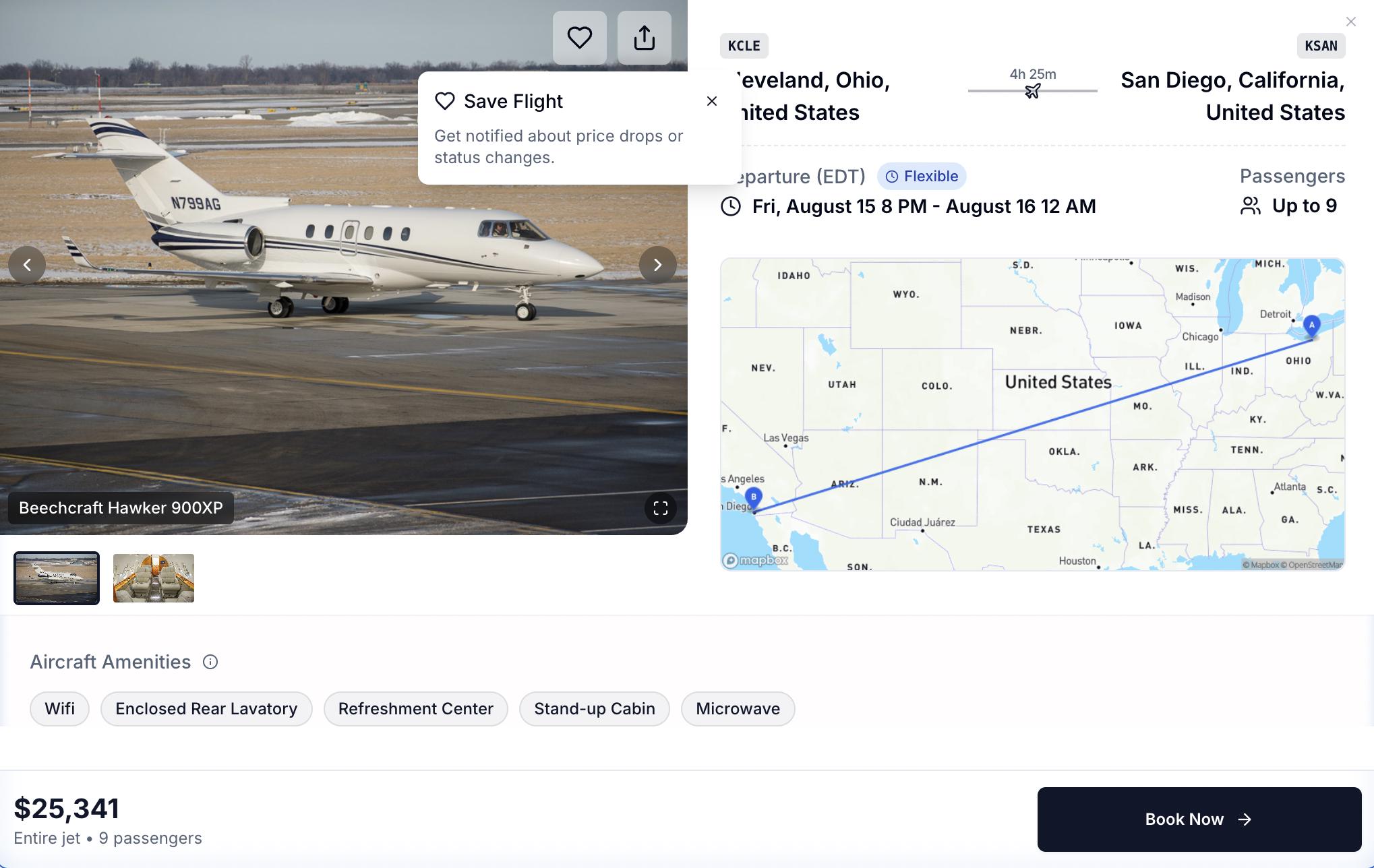This screenshot has height=868, width=1374.
Task: Click the share upload icon
Action: click(644, 38)
